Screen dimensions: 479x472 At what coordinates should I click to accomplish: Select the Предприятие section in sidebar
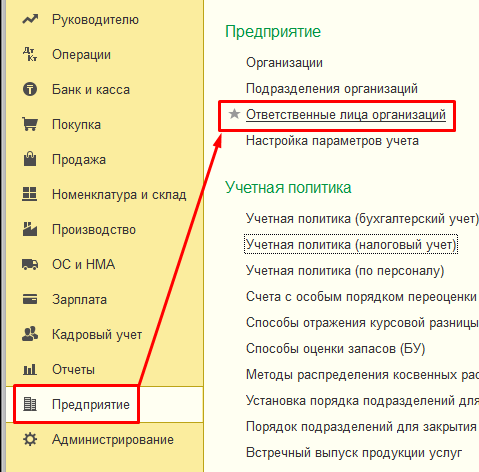(91, 405)
